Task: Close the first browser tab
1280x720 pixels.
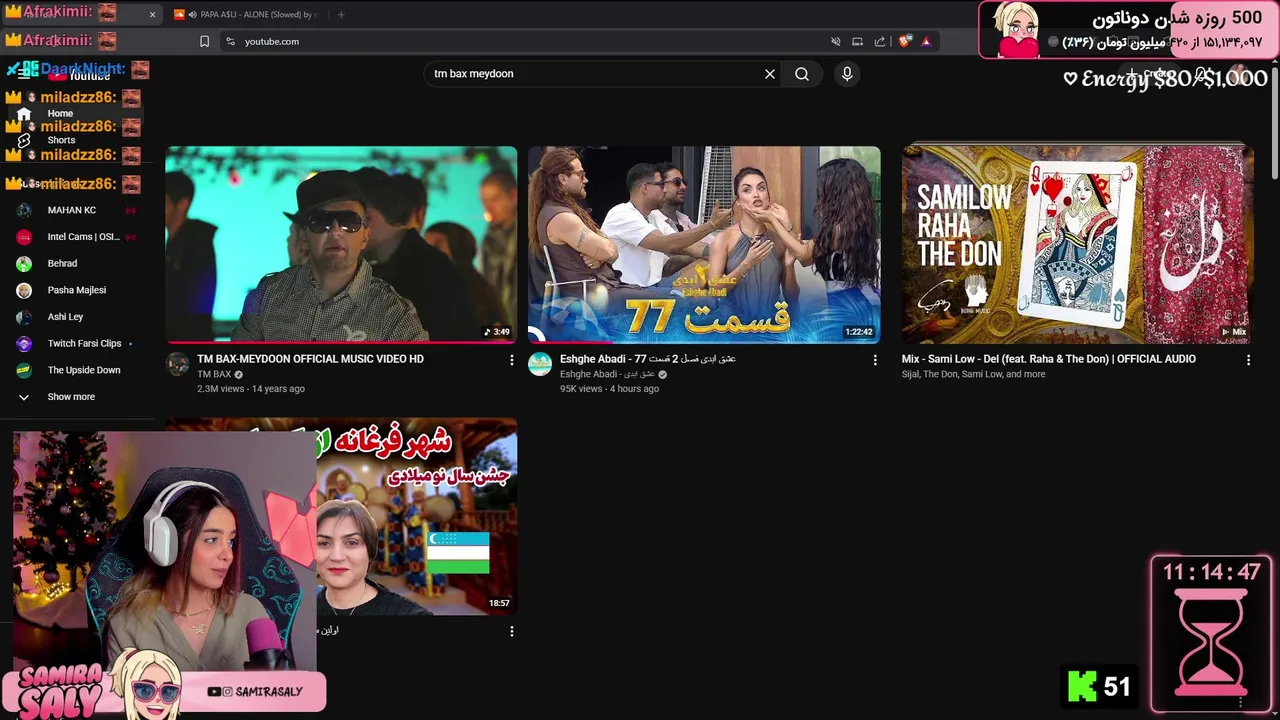Action: point(152,15)
